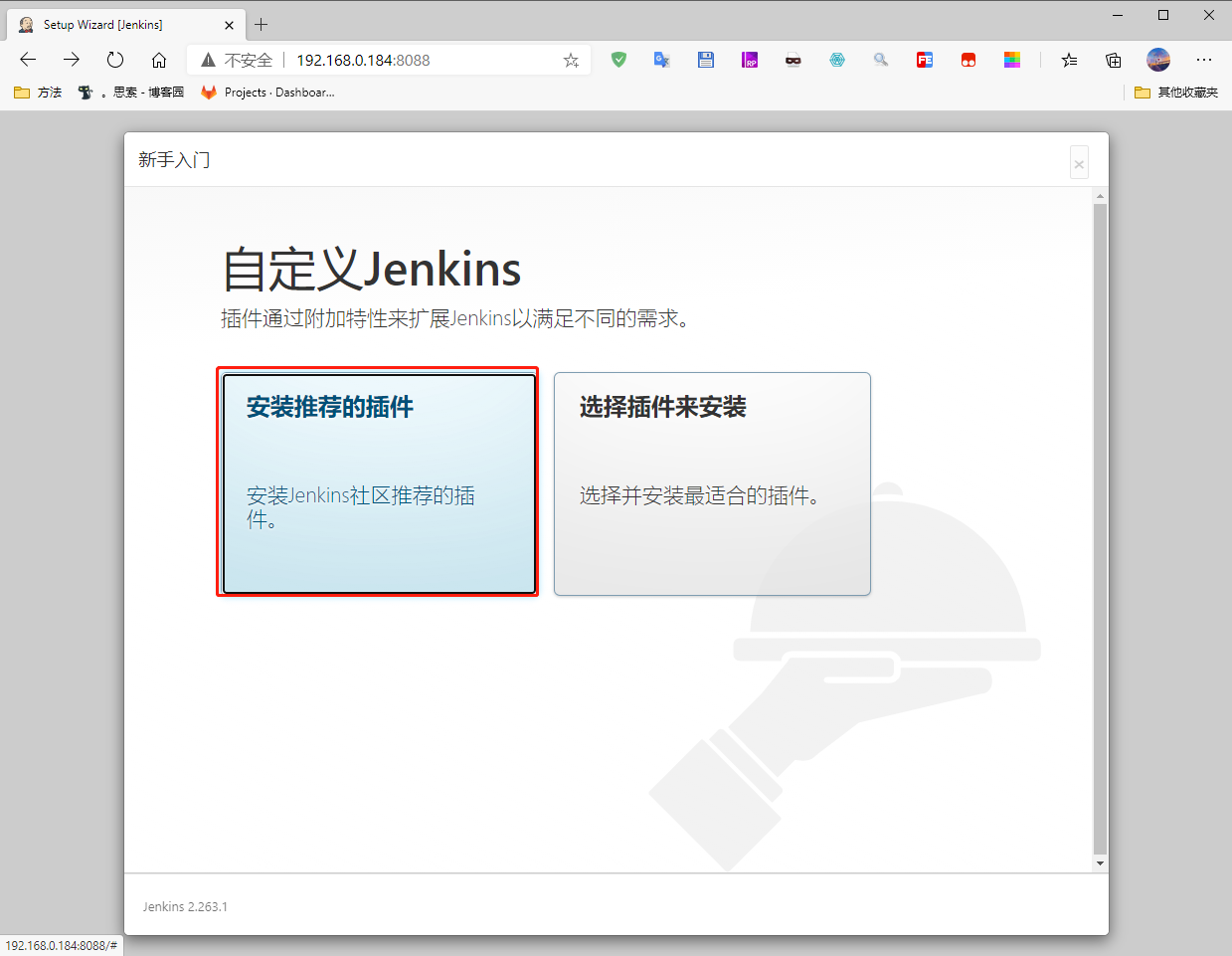Click the magnifier extension icon
This screenshot has height=956, width=1232.
click(x=881, y=60)
